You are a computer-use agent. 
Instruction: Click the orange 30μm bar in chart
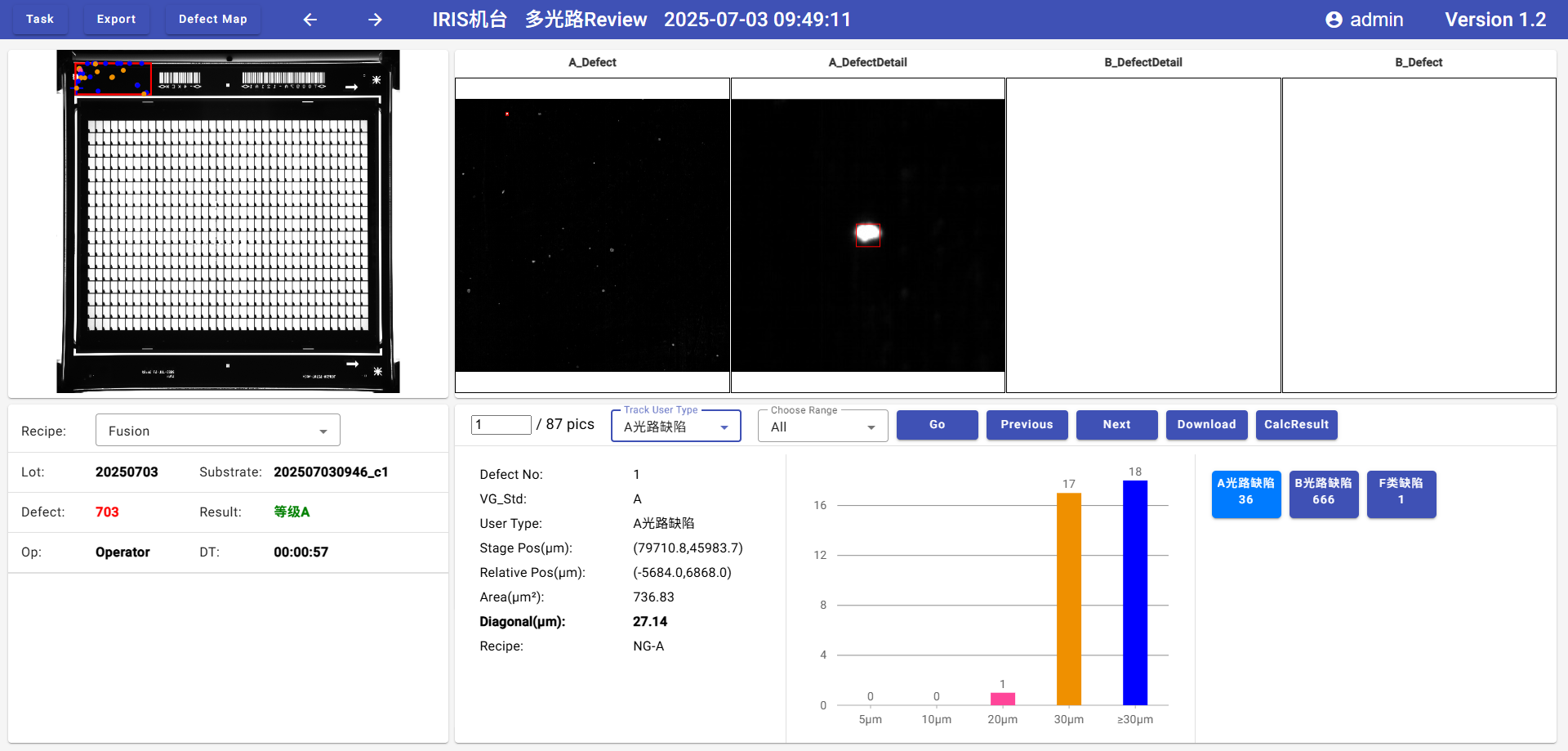(x=1068, y=598)
